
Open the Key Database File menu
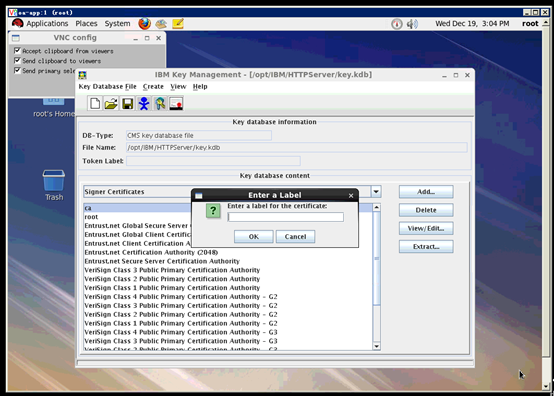click(107, 87)
